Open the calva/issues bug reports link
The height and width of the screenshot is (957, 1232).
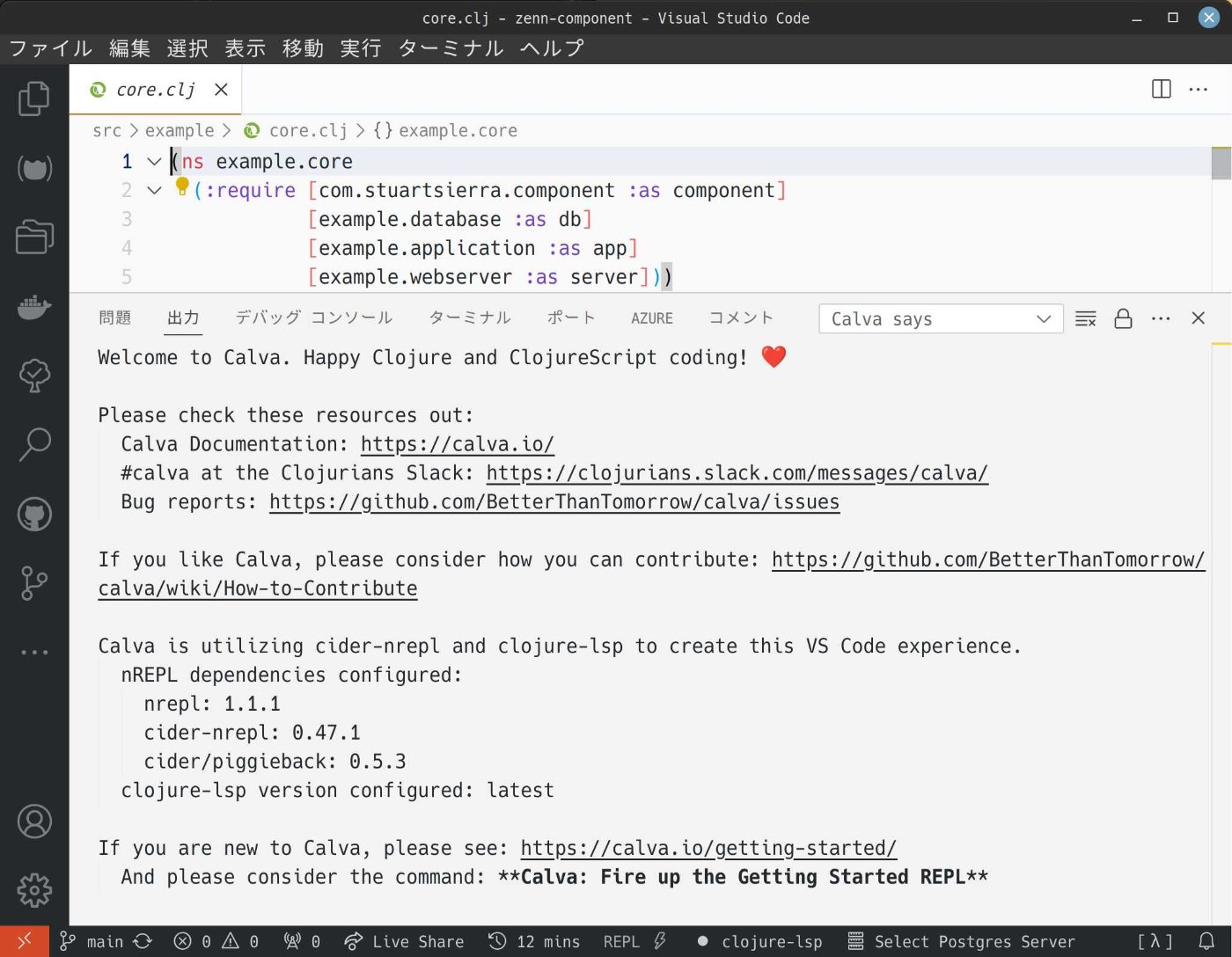(554, 502)
